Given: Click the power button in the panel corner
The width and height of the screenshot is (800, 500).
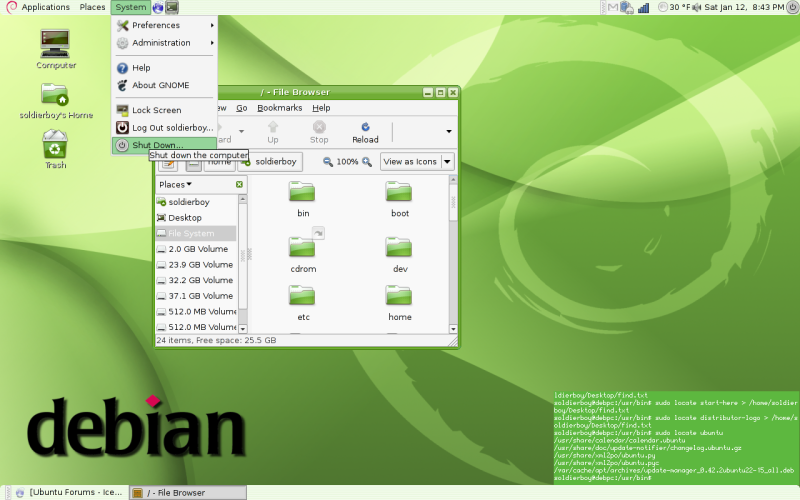Looking at the screenshot, I should click(x=792, y=7).
